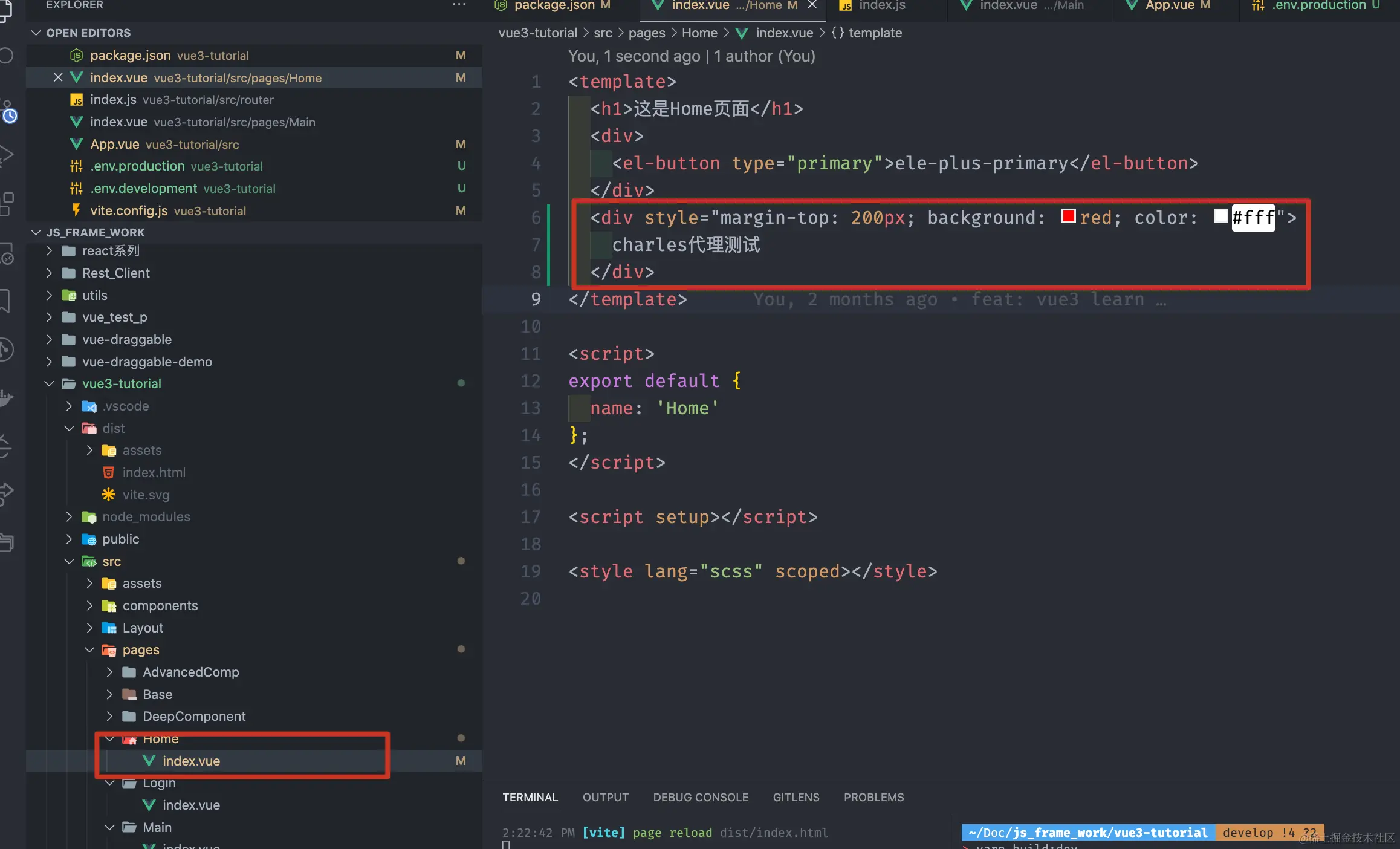Image resolution: width=1400 pixels, height=849 pixels.
Task: Collapse the vue3-tutorial folder
Action: [x=49, y=384]
